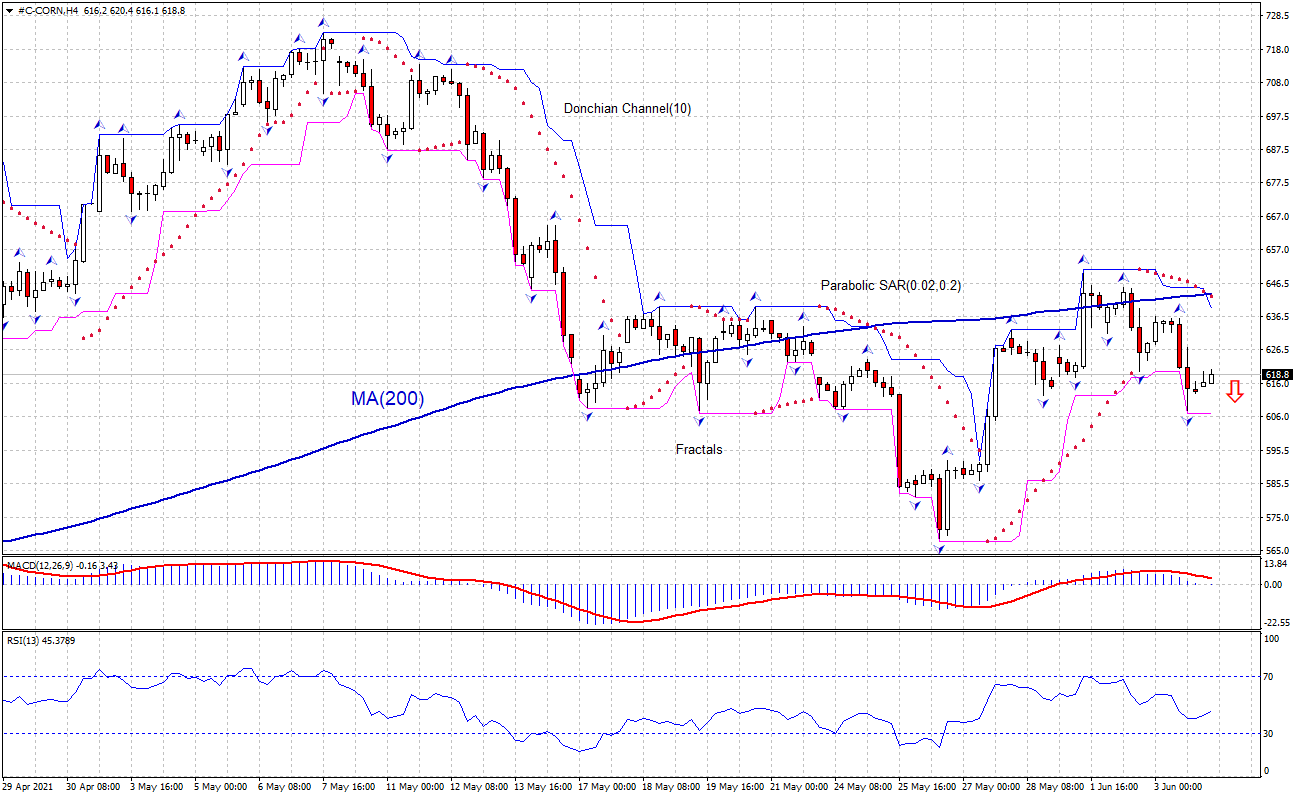The height and width of the screenshot is (798, 1300).
Task: Select the MA(200) label text
Action: pyautogui.click(x=387, y=399)
